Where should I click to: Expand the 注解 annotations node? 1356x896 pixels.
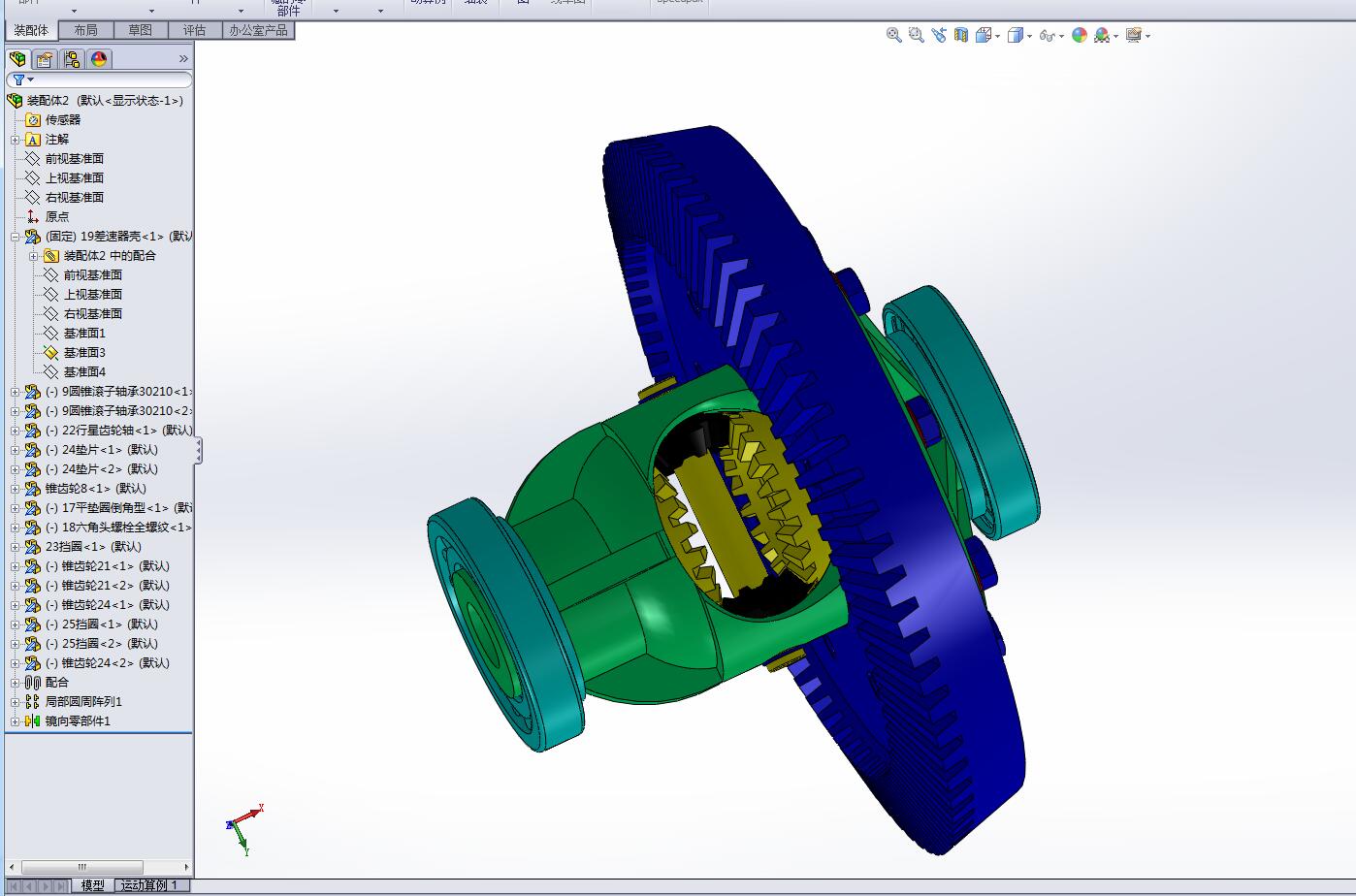tap(16, 140)
